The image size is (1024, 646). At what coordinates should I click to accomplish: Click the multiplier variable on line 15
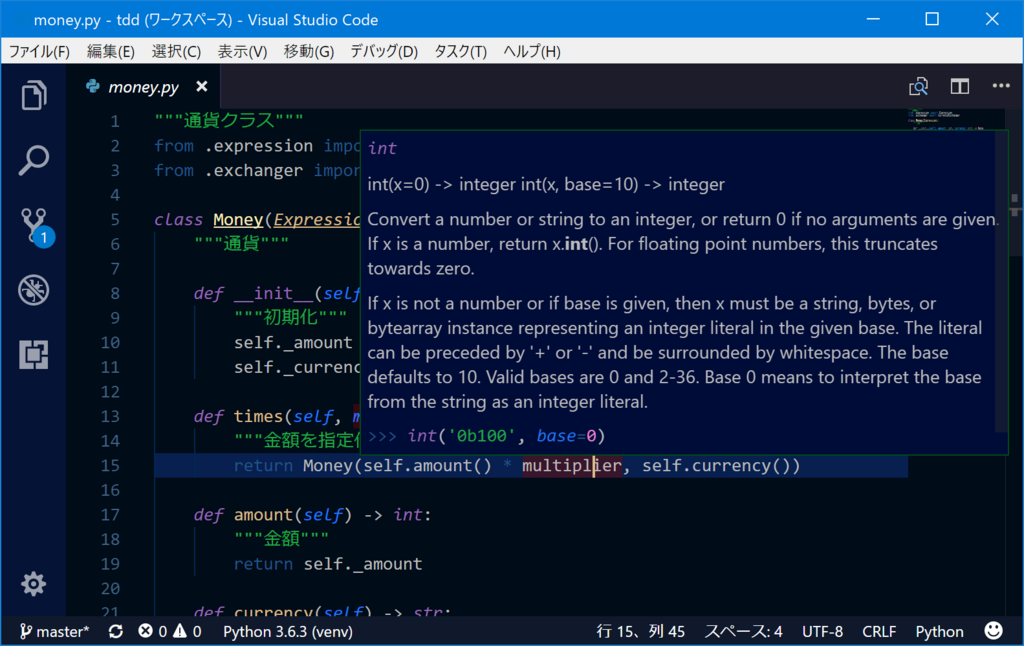click(571, 466)
